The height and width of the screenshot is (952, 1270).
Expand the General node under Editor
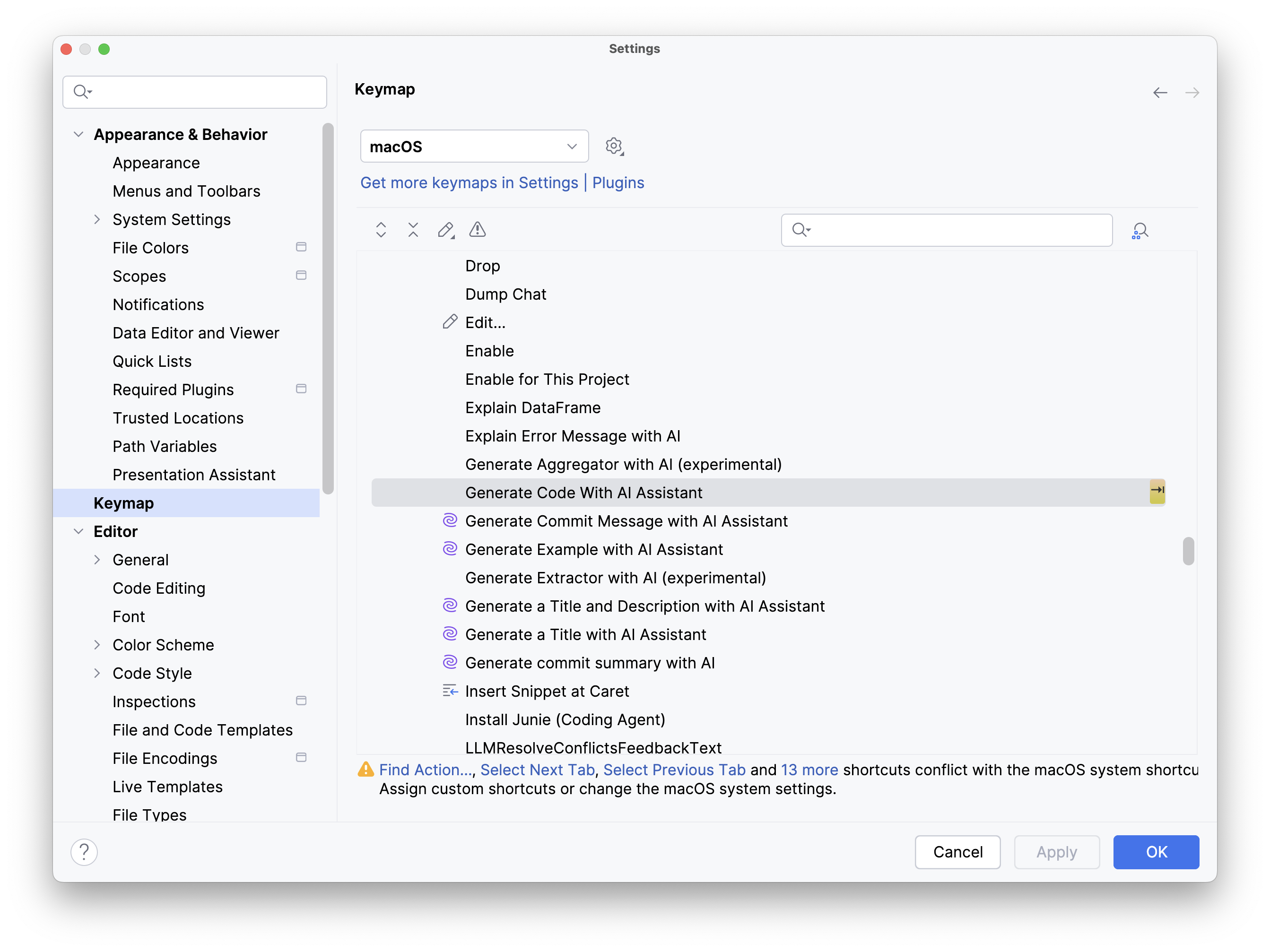(x=97, y=560)
